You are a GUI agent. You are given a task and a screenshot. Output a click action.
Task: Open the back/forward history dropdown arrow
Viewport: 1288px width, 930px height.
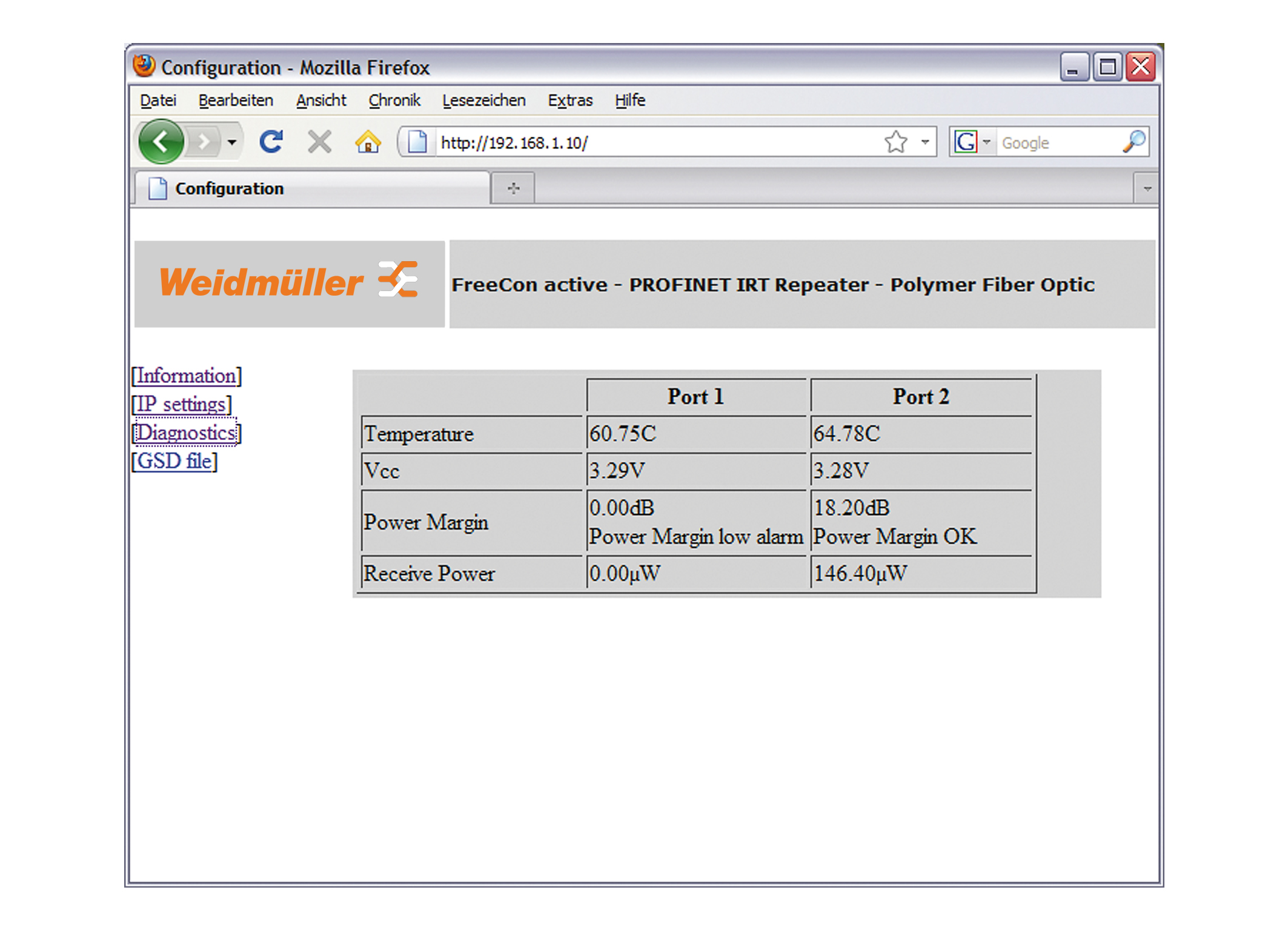(232, 142)
